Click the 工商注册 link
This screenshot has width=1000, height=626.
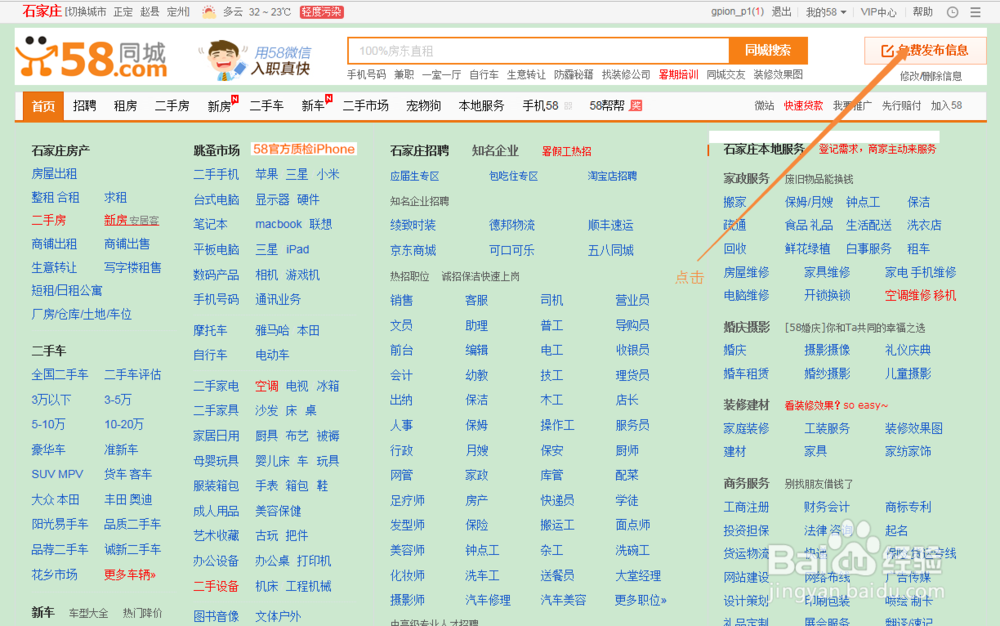(746, 507)
